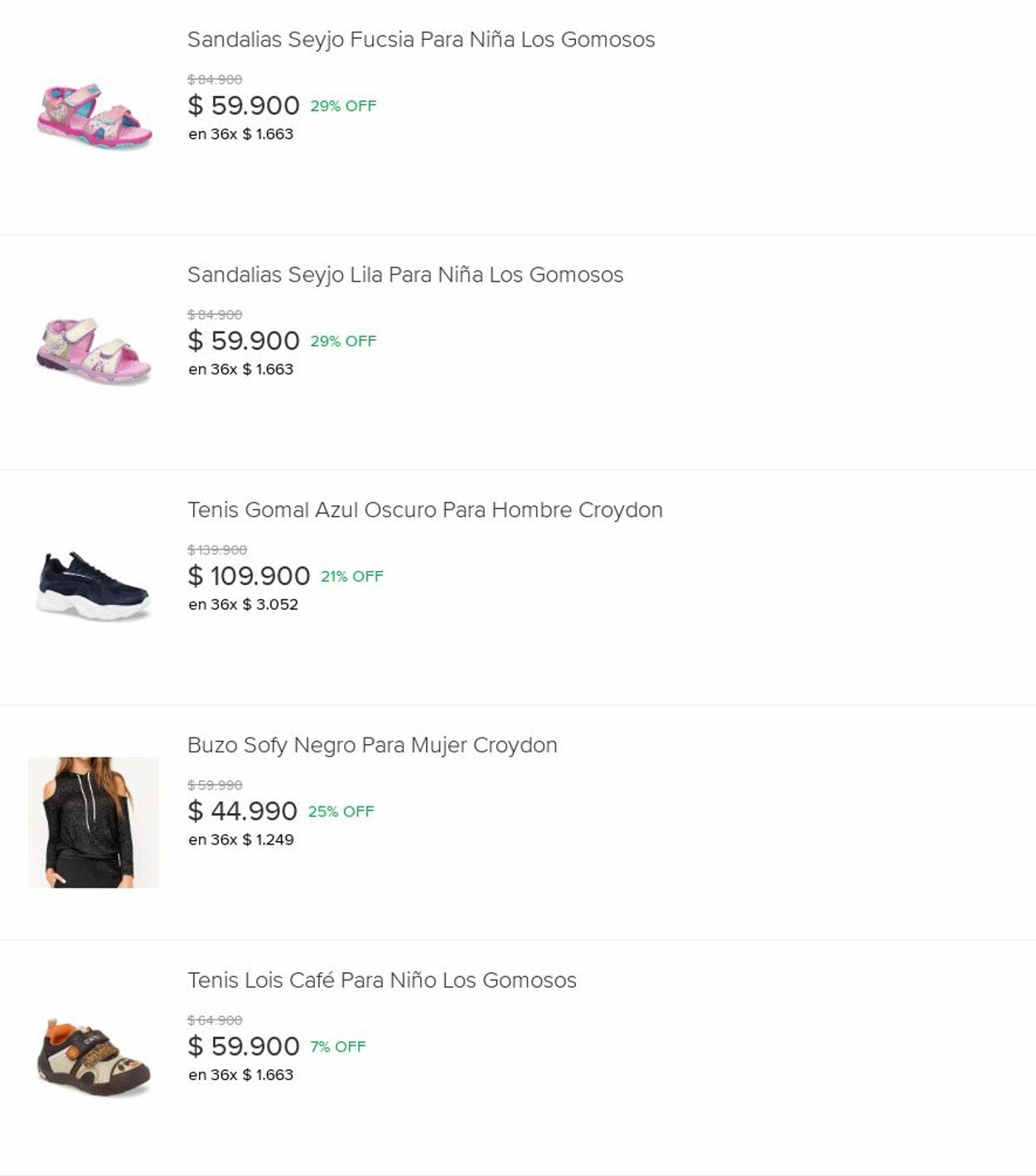Select Tenis Lois Café Para Niño title
1036x1176 pixels.
[381, 980]
